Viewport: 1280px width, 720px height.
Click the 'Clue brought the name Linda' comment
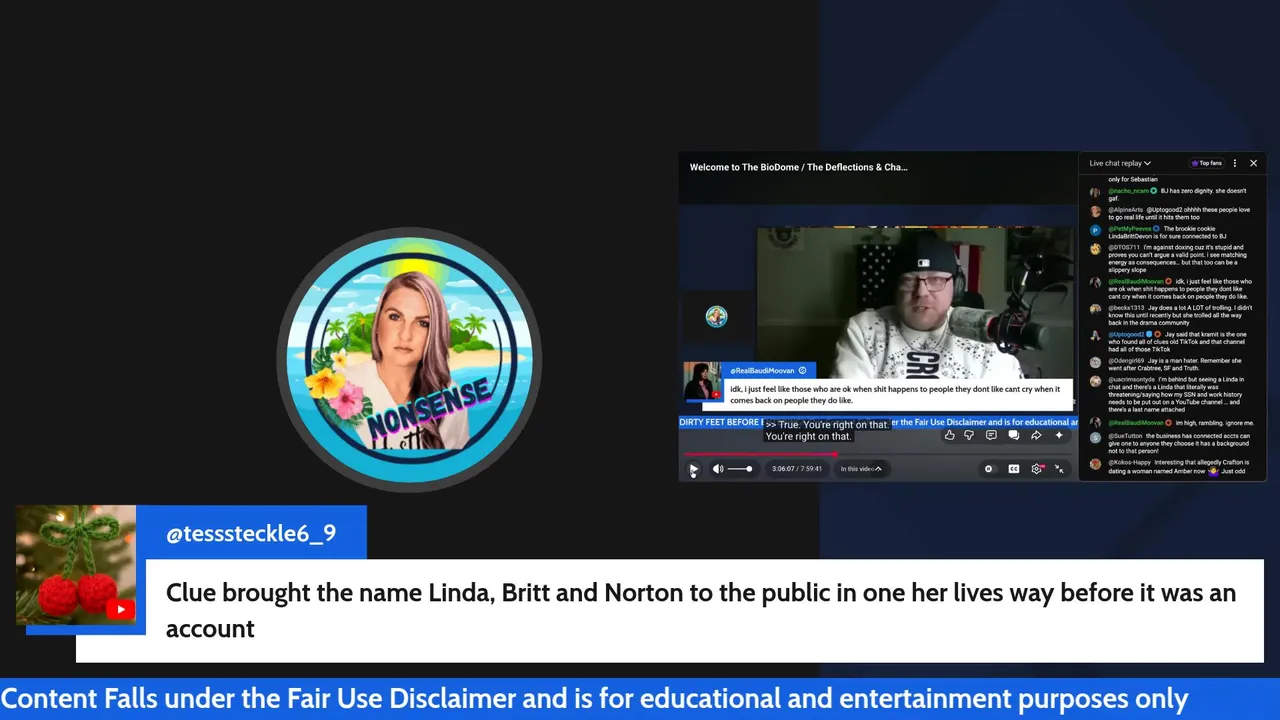pos(701,610)
